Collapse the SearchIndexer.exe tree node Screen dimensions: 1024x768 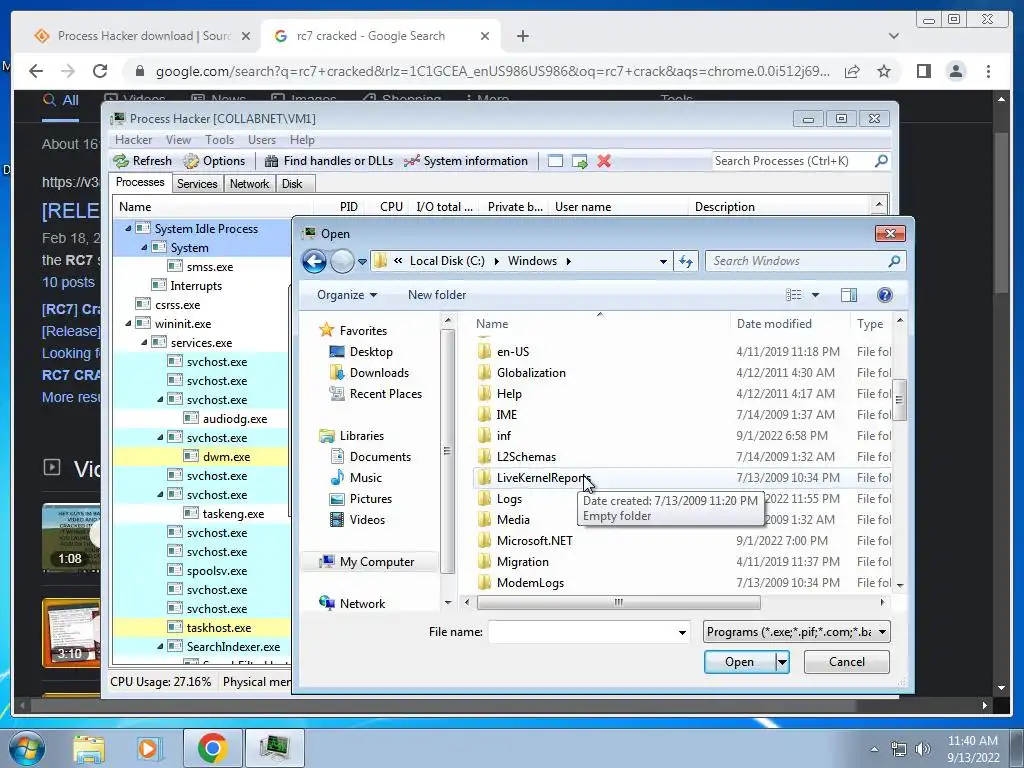tap(160, 647)
